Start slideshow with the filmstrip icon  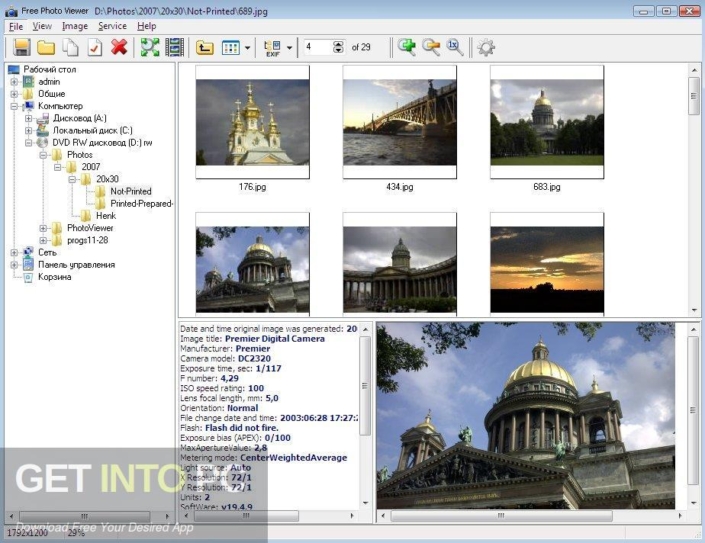(x=174, y=47)
